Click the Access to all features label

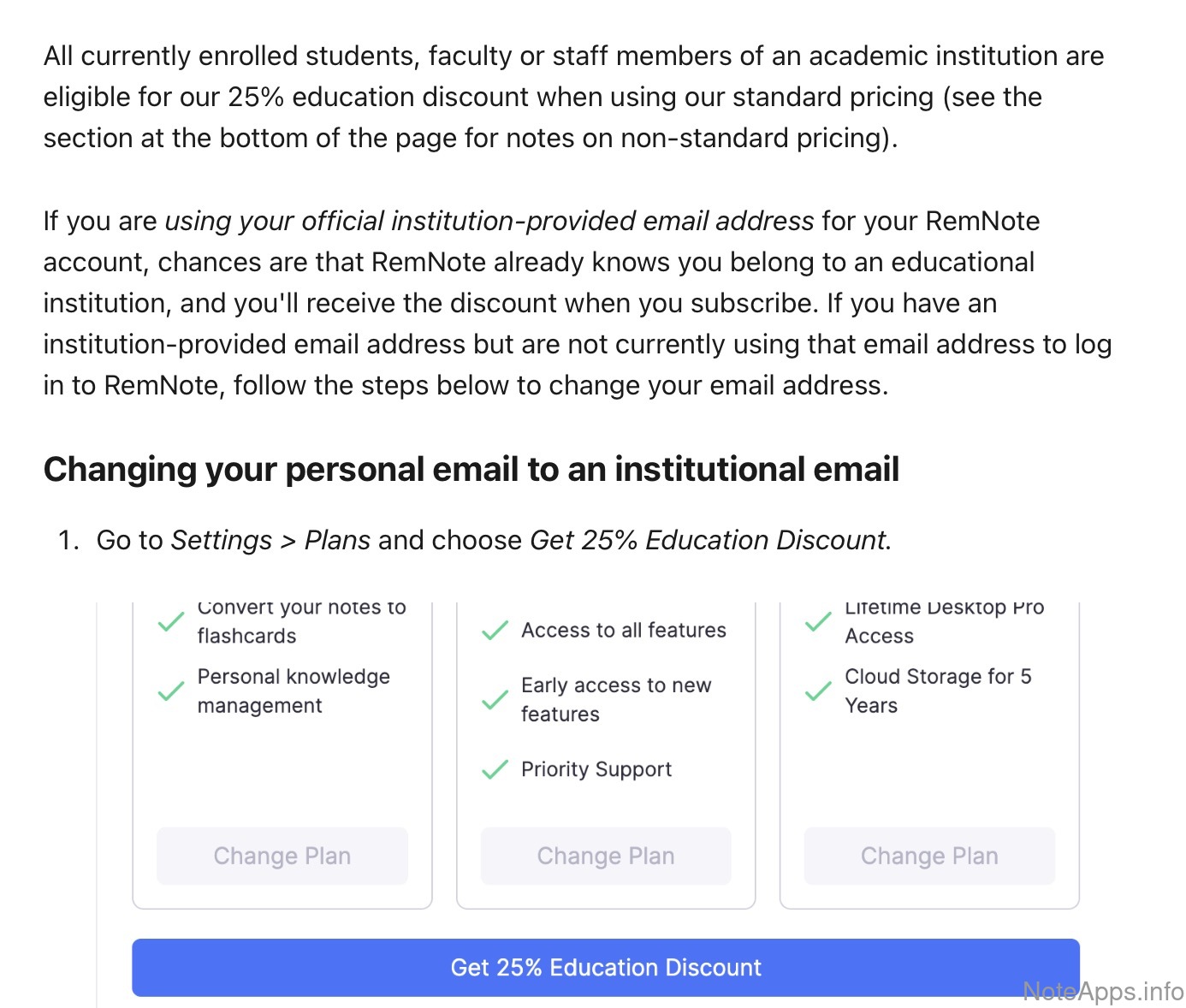(623, 631)
